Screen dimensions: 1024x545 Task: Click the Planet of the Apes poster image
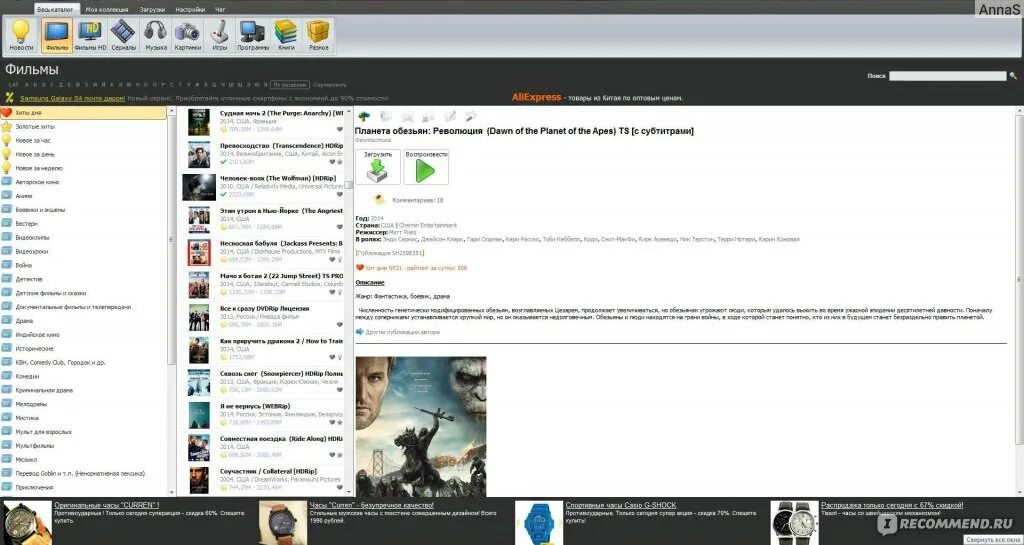421,427
